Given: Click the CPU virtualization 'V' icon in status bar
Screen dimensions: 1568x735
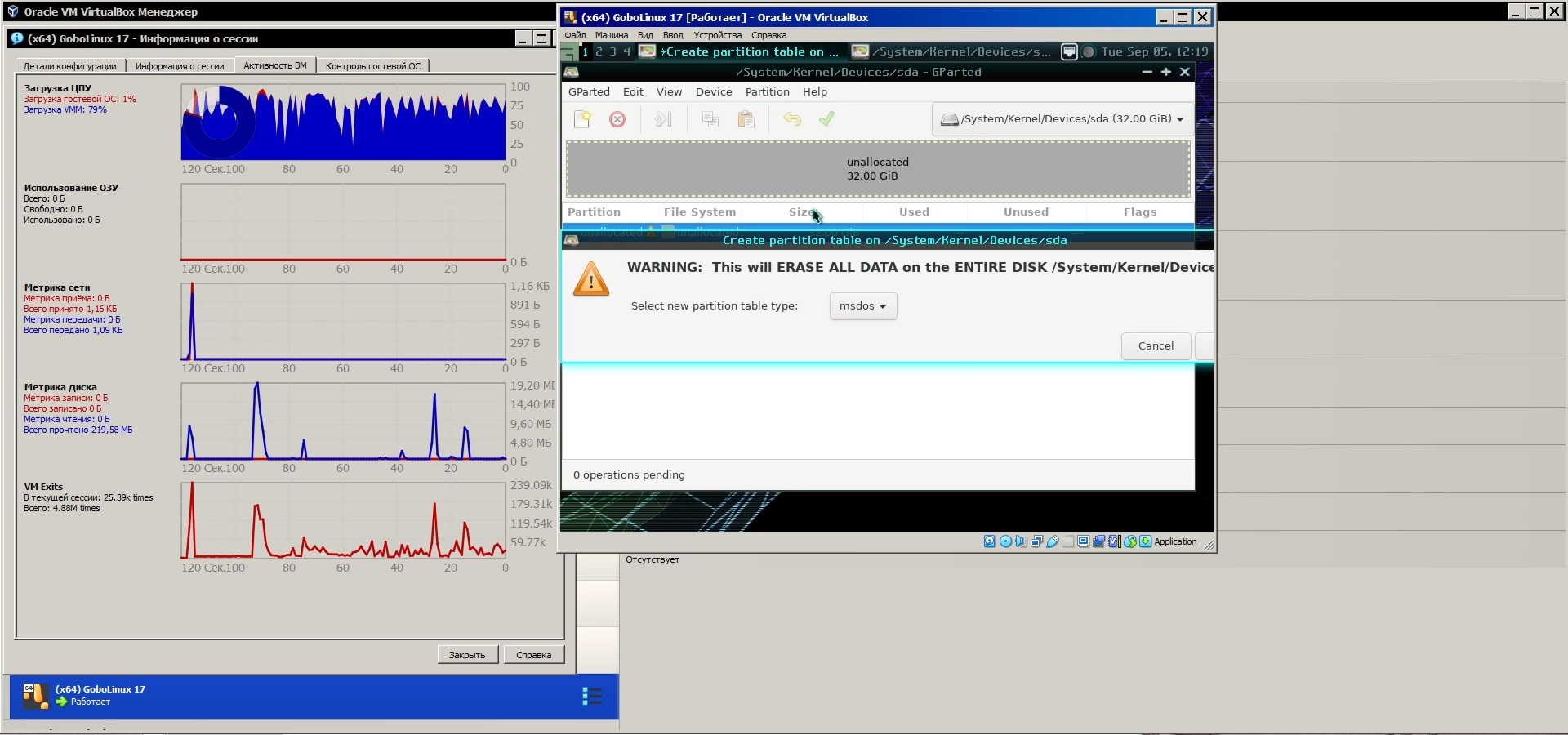Looking at the screenshot, I should (1115, 541).
